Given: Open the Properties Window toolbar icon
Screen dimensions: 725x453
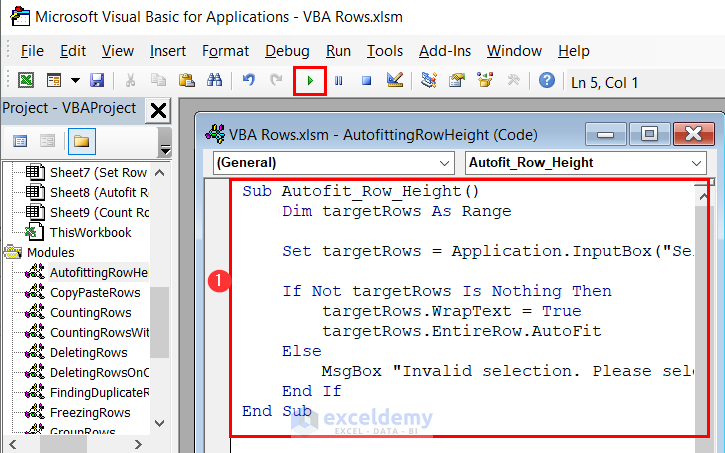Looking at the screenshot, I should (457, 80).
